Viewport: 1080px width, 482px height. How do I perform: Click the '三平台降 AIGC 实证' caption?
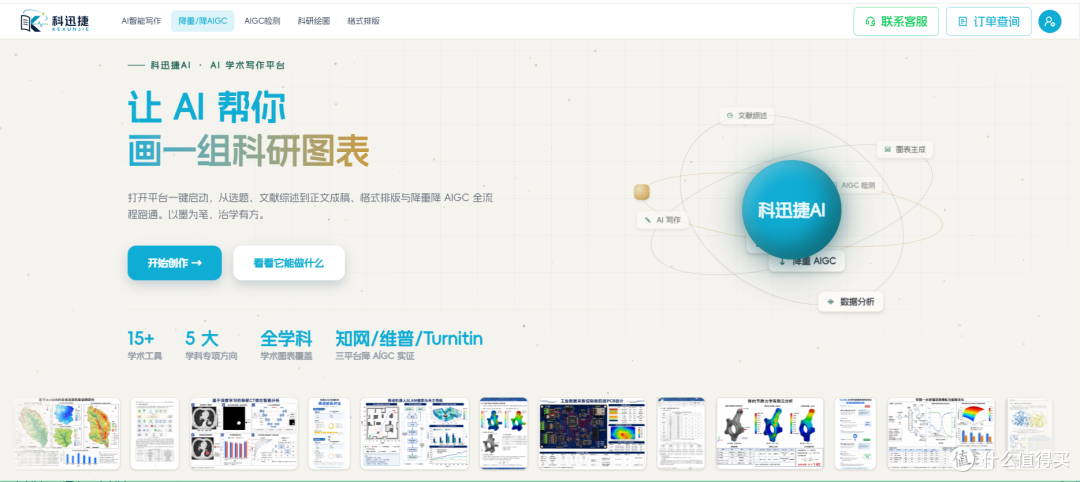tap(375, 356)
